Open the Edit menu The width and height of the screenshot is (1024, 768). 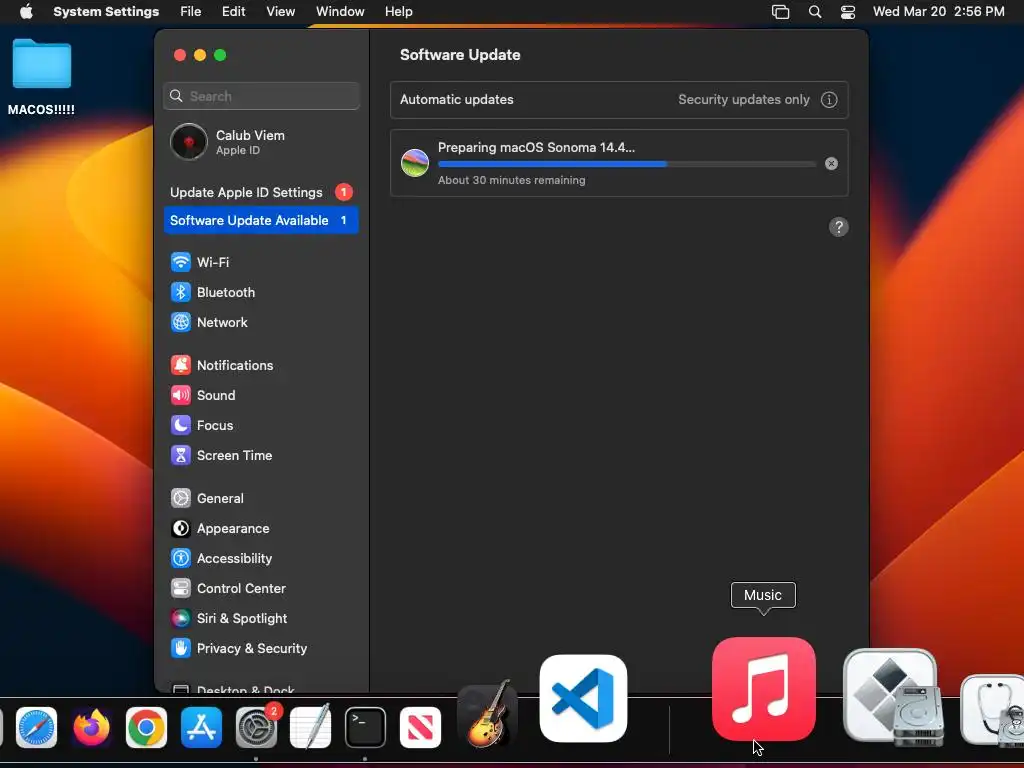233,12
